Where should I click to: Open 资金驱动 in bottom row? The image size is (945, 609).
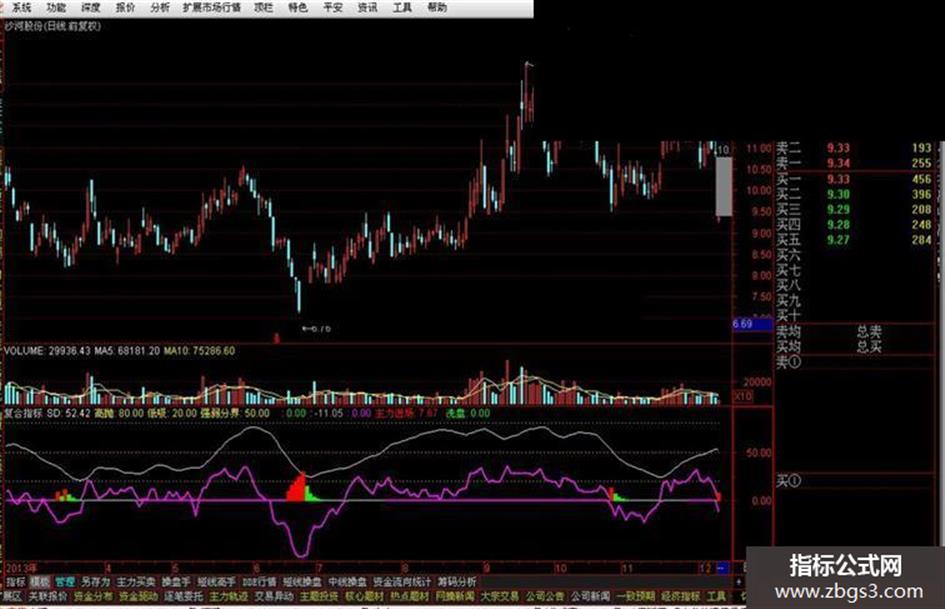(x=139, y=596)
